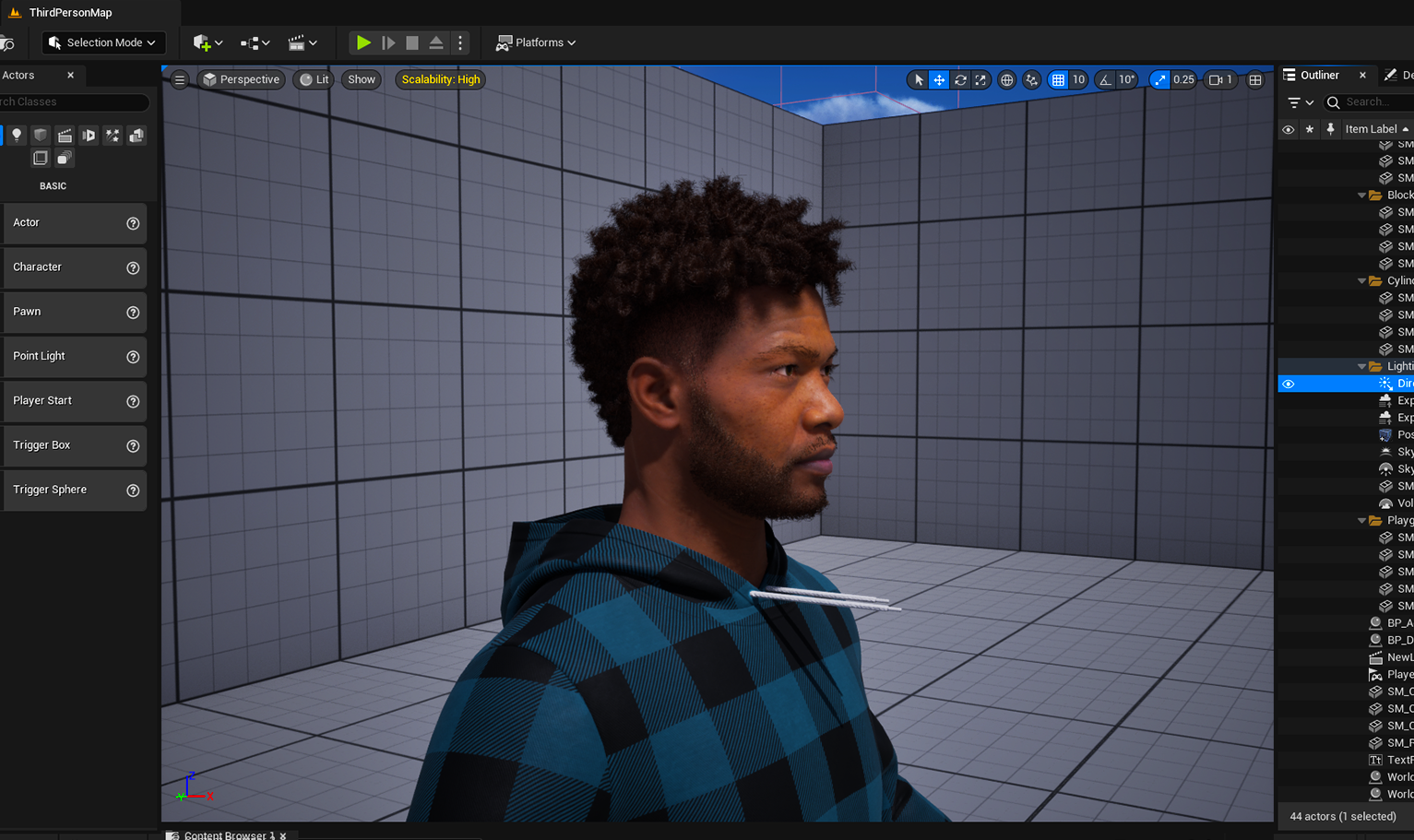Viewport: 1414px width, 840px height.
Task: Close the Place Actors panel tab
Action: click(x=70, y=75)
